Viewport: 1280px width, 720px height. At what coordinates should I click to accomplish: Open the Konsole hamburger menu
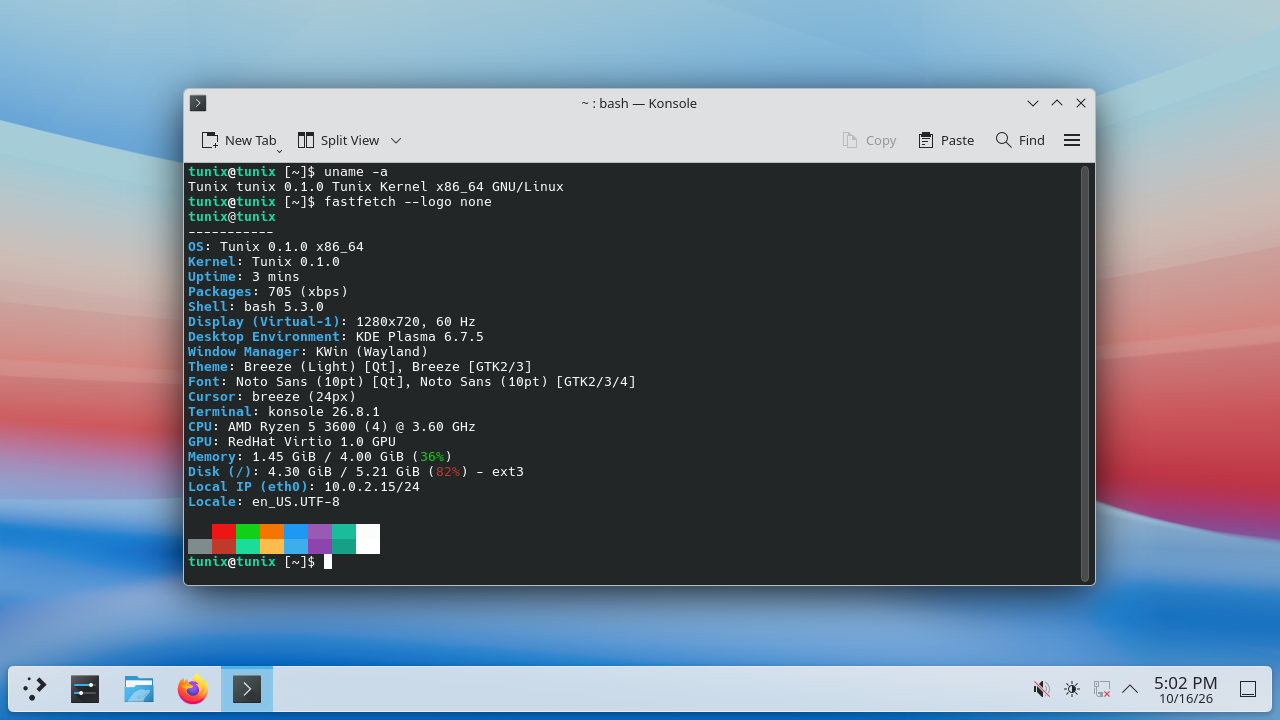pos(1072,140)
